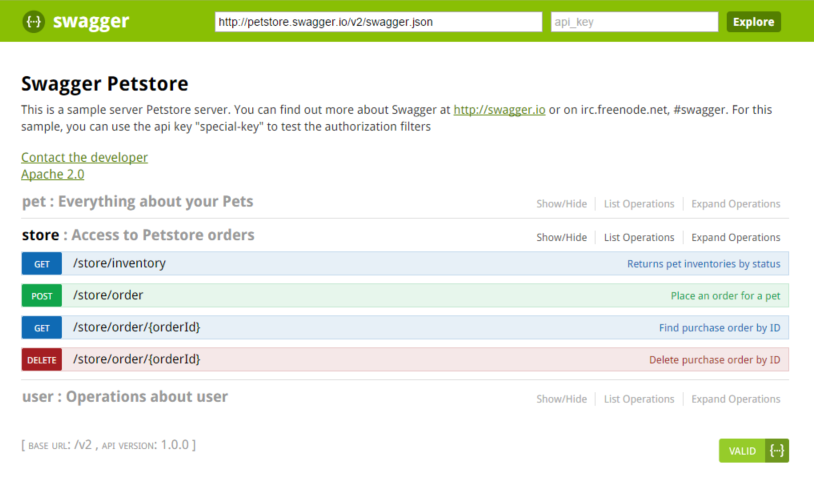The height and width of the screenshot is (487, 814).
Task: Expand the pet : Everything about your Pets section
Action: [138, 201]
